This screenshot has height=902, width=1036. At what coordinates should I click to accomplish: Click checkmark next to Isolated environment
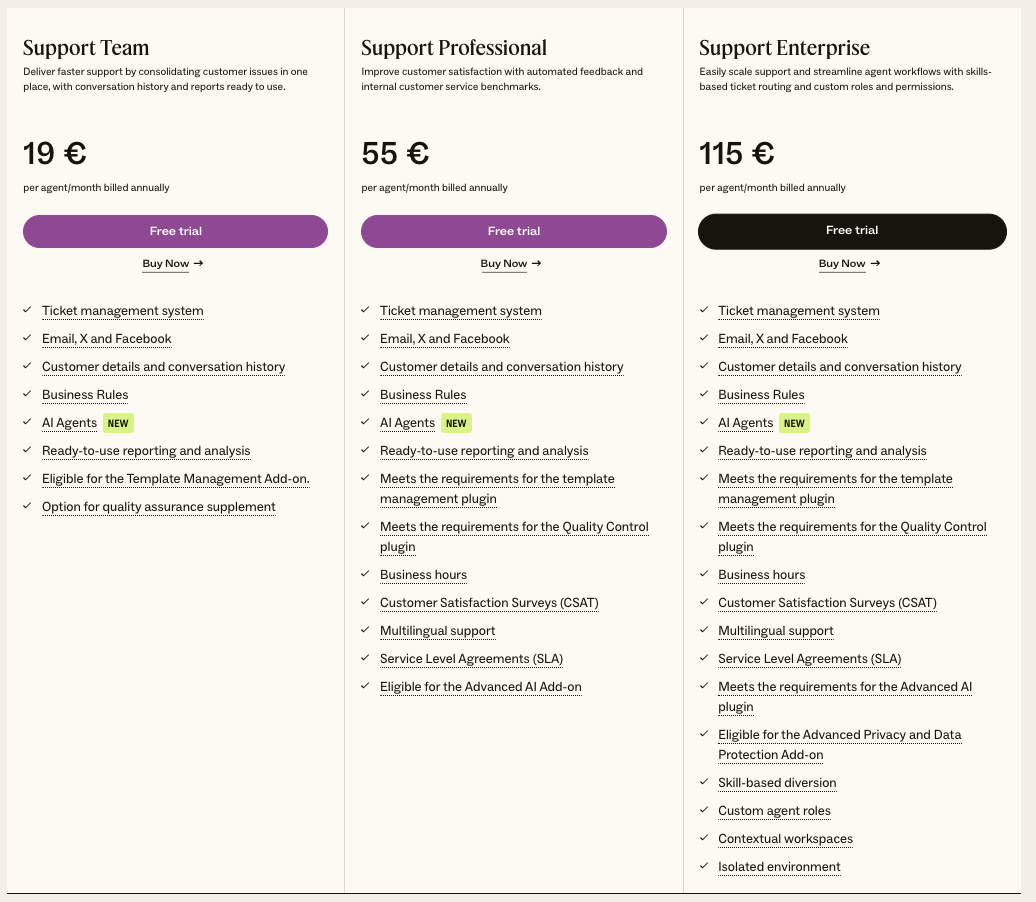point(703,867)
